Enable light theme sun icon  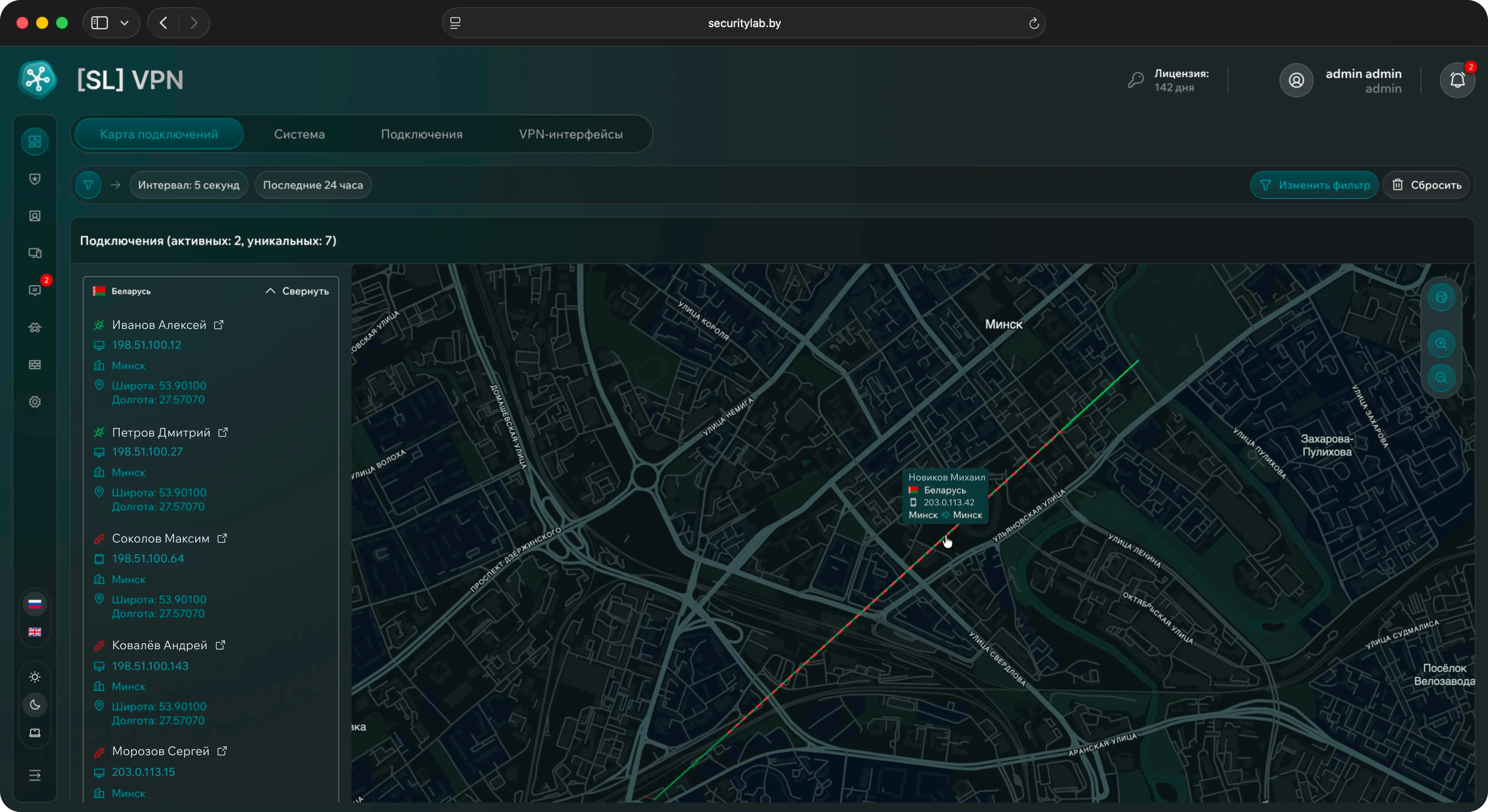pyautogui.click(x=35, y=677)
